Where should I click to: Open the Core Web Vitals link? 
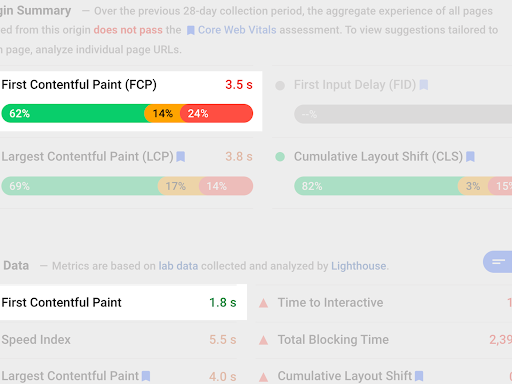coord(237,30)
